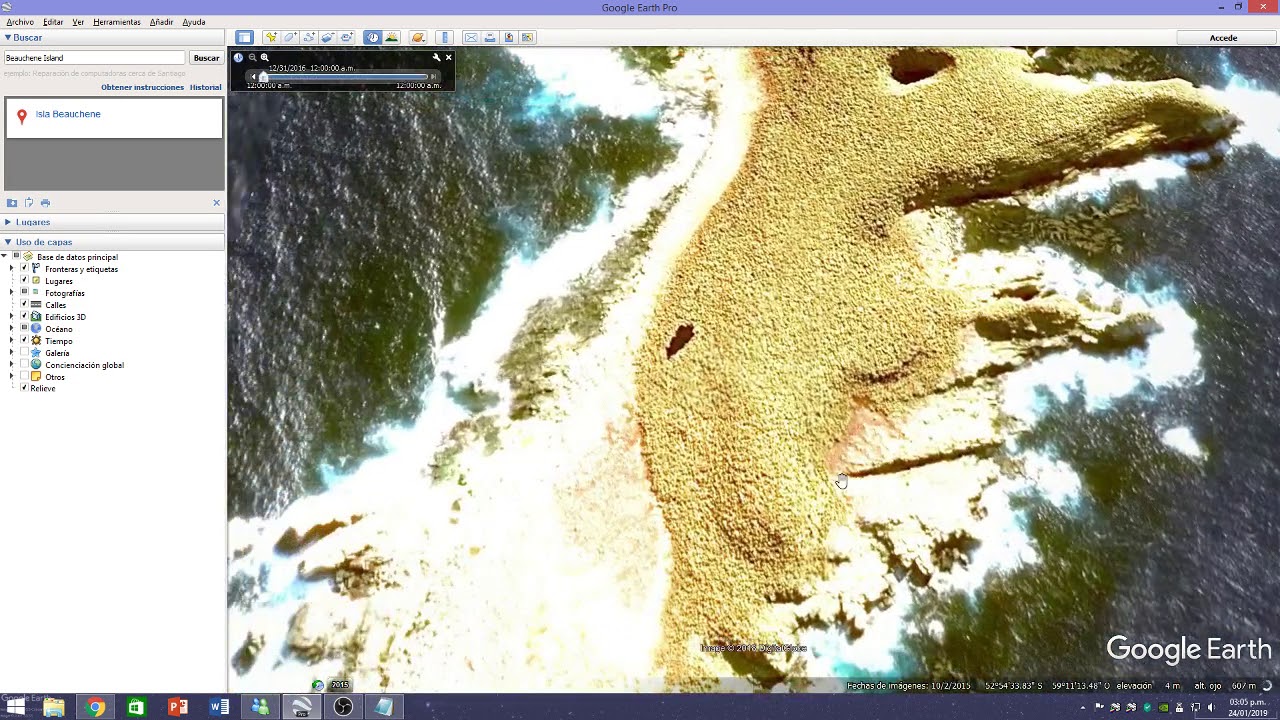Open the Ver menu
The image size is (1280, 720).
coord(78,22)
